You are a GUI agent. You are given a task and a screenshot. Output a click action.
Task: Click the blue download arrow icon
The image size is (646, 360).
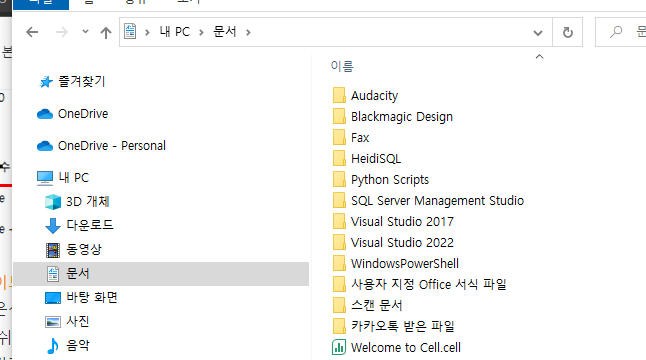(x=53, y=226)
